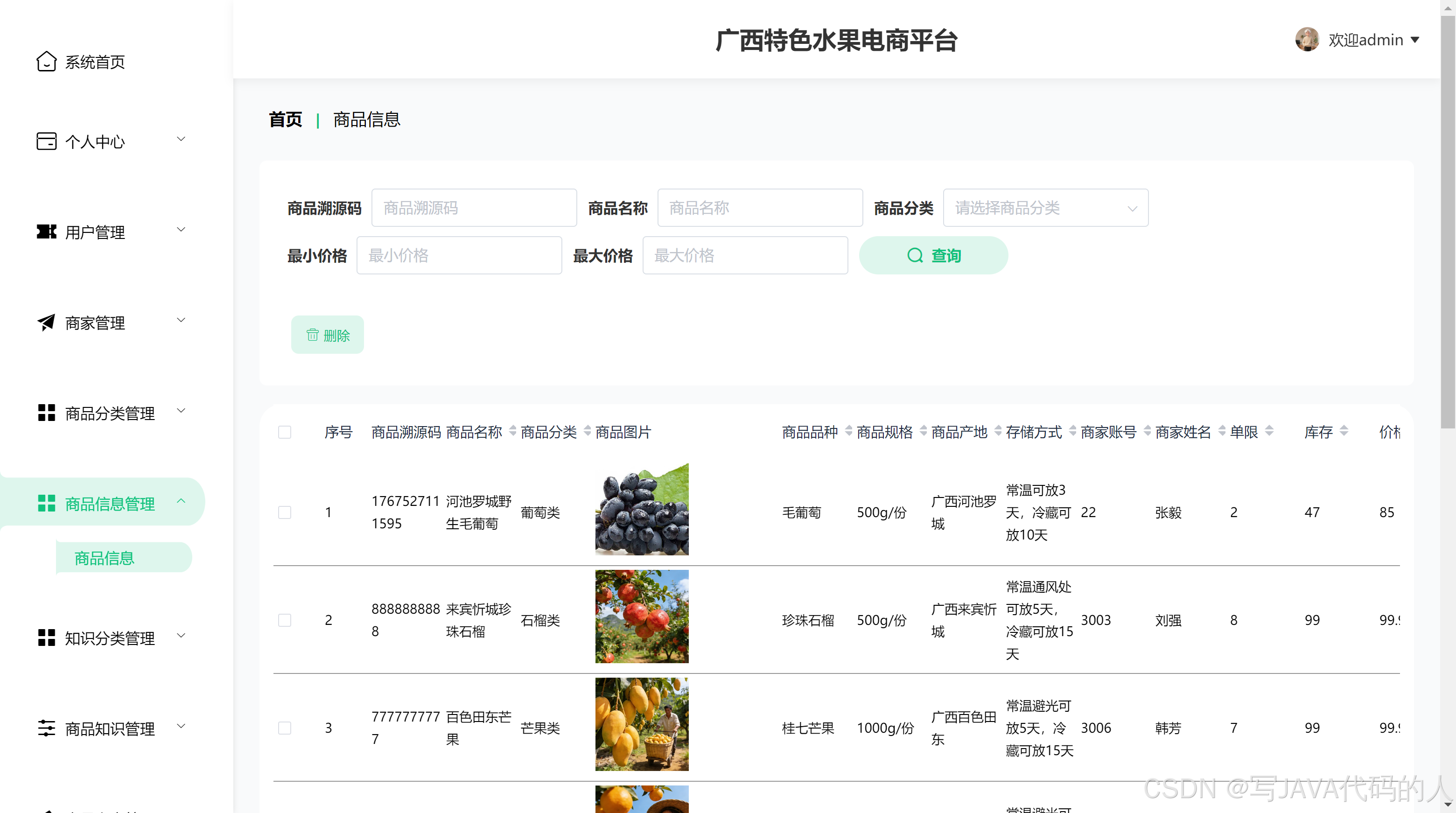Focus the 商品名称 input field
The width and height of the screenshot is (1456, 813).
coord(760,208)
